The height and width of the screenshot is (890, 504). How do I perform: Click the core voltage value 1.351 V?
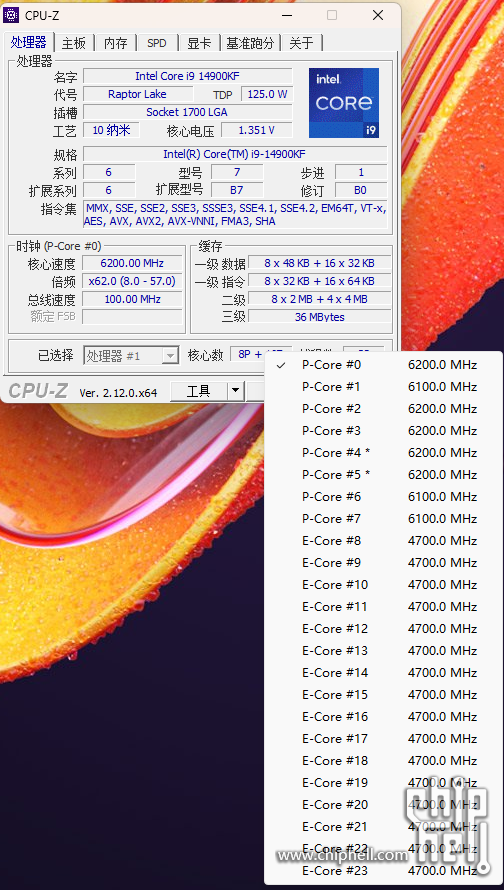coord(257,131)
